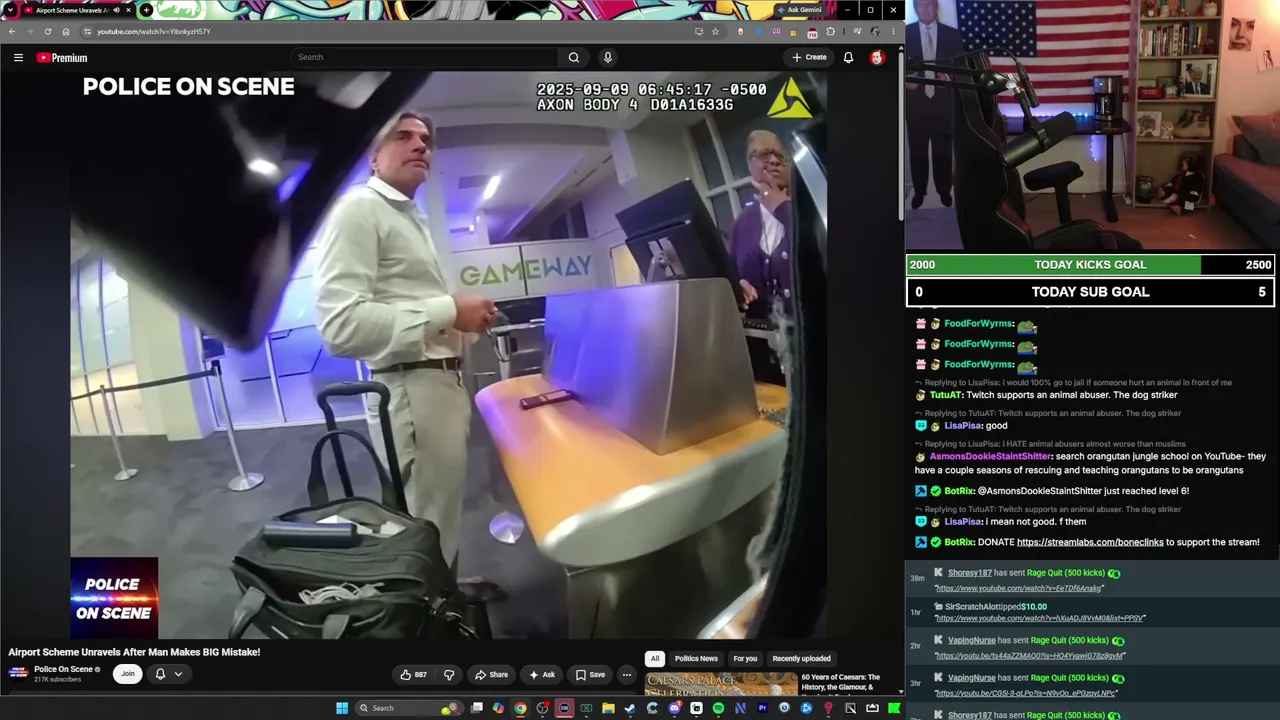Open the 60 Years of Caesars video thumbnail
1280x720 pixels.
coord(720,684)
